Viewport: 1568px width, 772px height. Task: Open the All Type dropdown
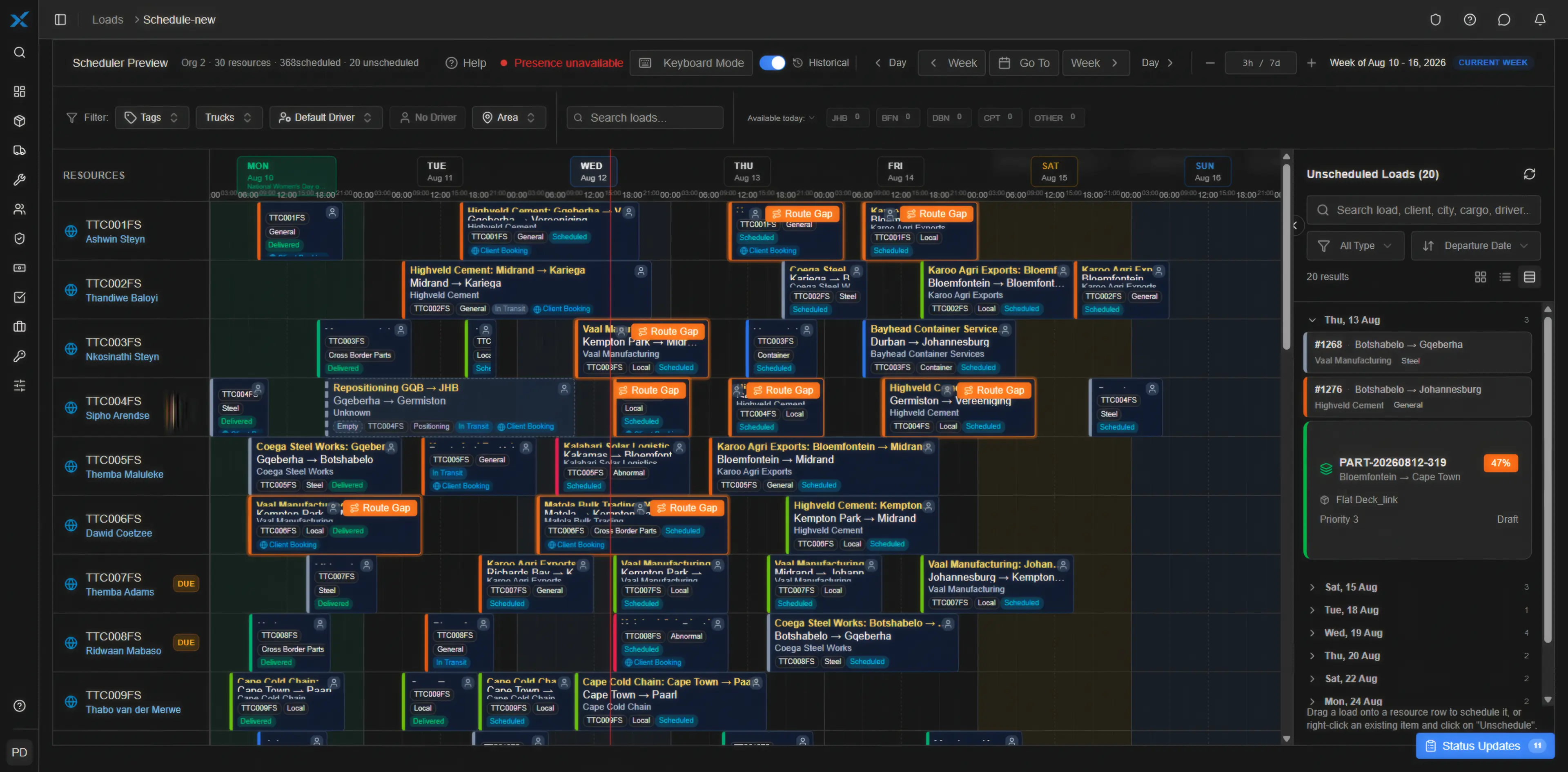point(1355,246)
